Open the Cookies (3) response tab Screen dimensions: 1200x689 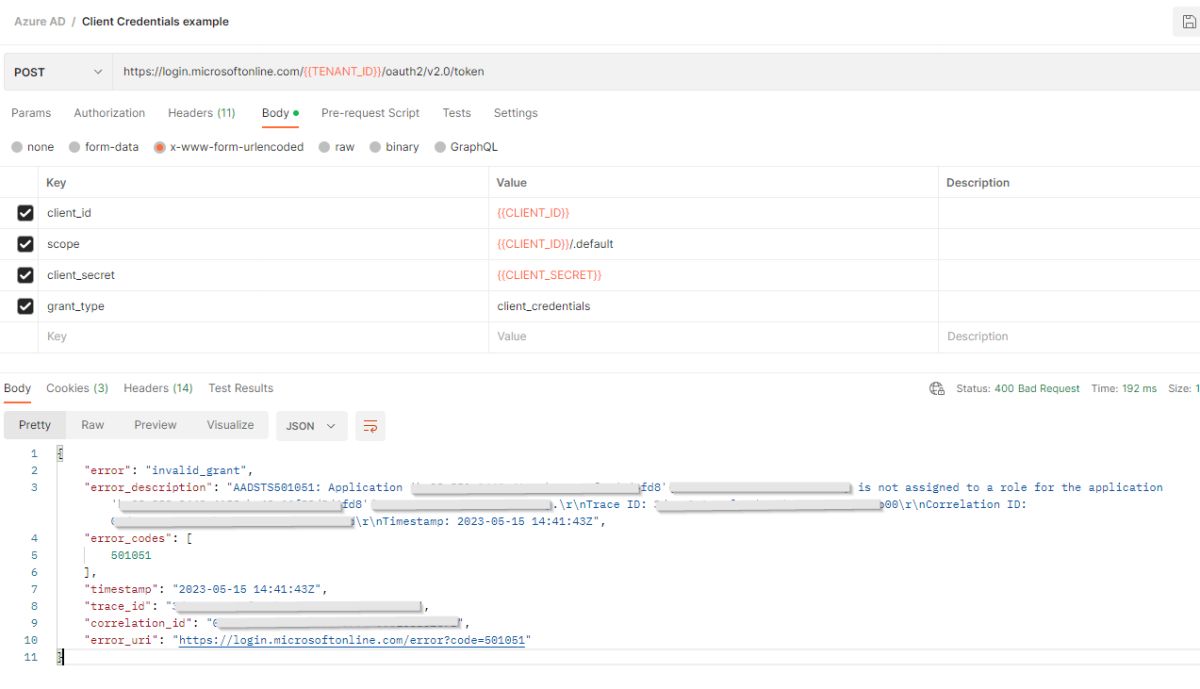(77, 388)
